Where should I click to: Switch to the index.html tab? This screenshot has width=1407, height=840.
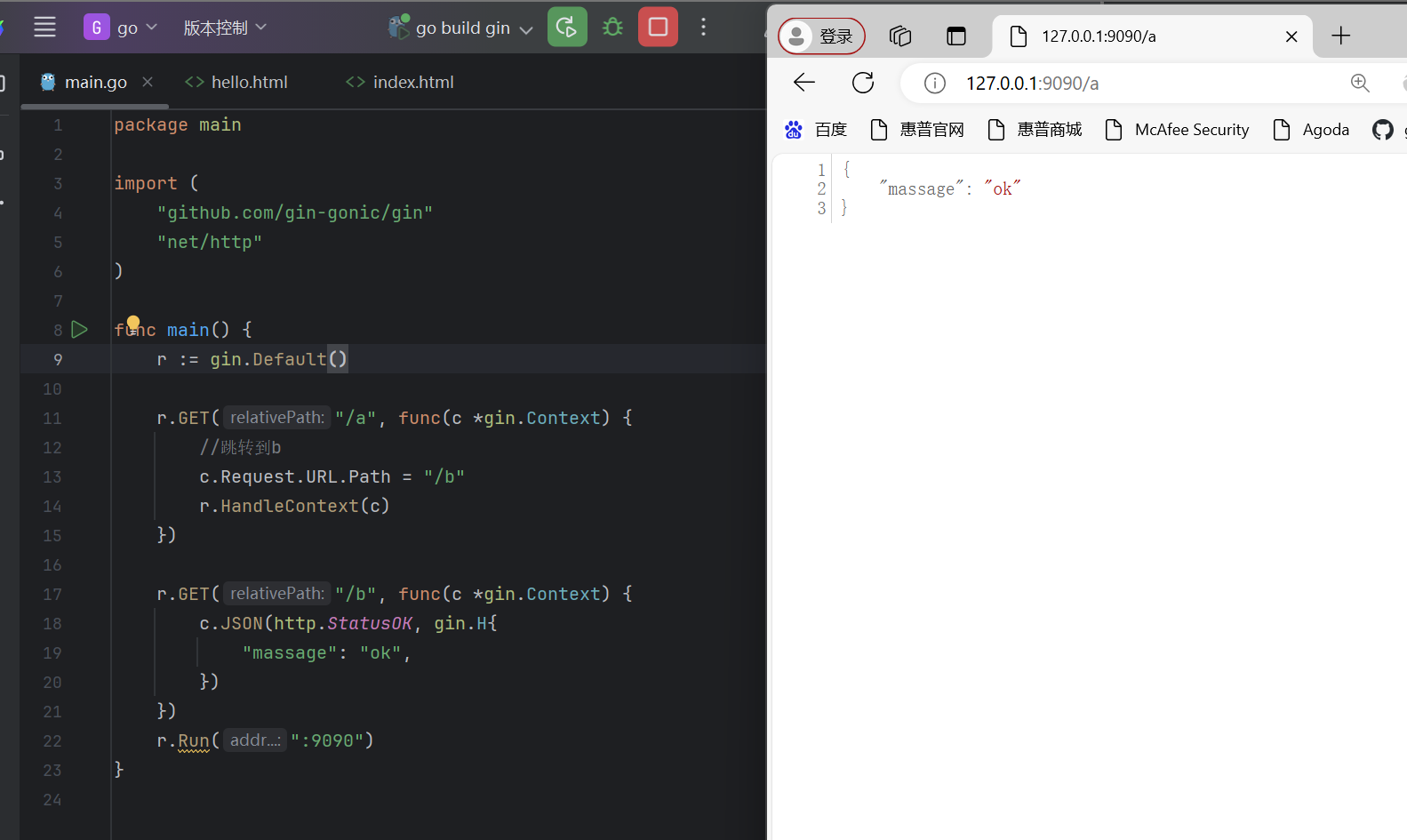(400, 82)
